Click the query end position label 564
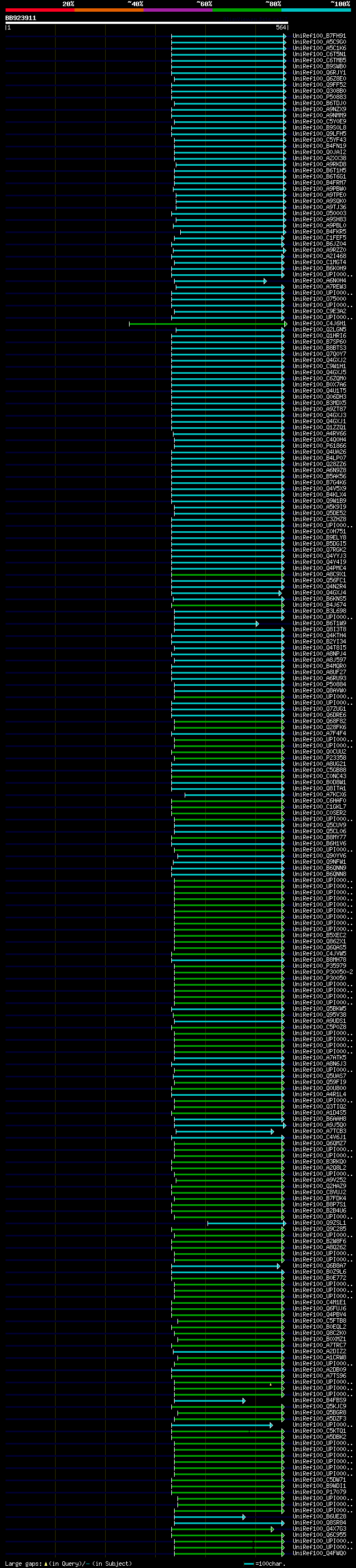 [x=280, y=28]
